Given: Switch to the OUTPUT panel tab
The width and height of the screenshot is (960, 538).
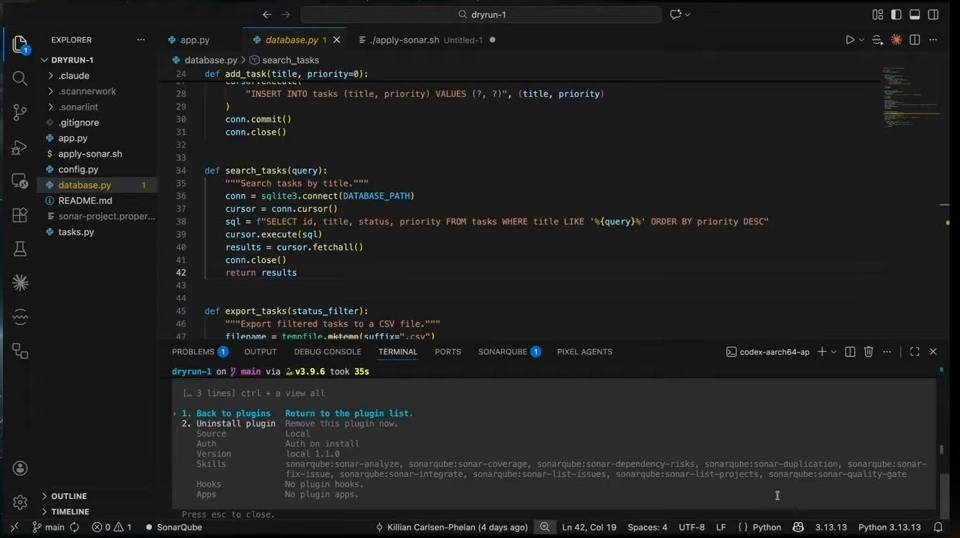Looking at the screenshot, I should coord(260,352).
